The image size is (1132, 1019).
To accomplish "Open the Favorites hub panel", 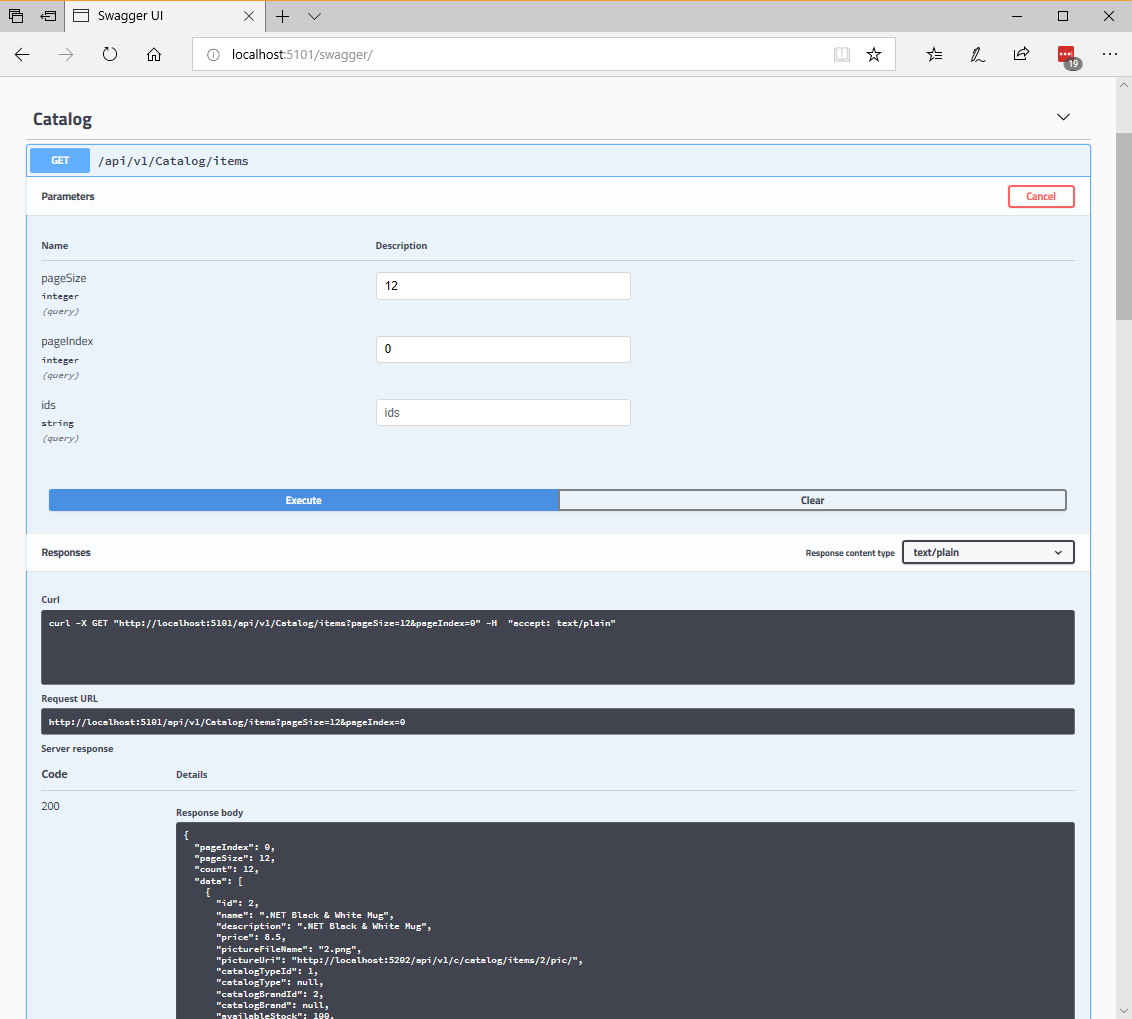I will [x=933, y=55].
